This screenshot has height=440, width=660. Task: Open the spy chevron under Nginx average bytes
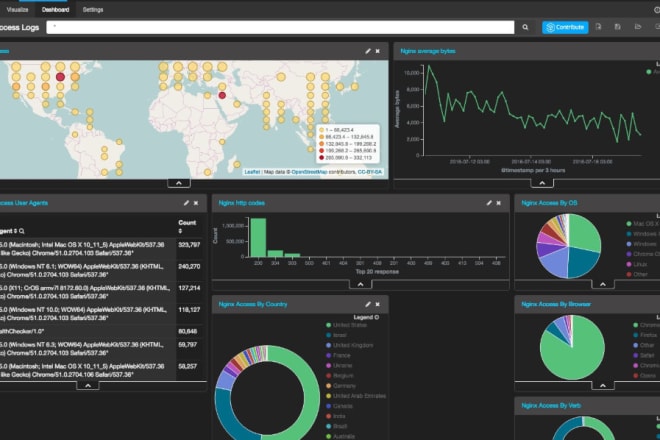[542, 183]
